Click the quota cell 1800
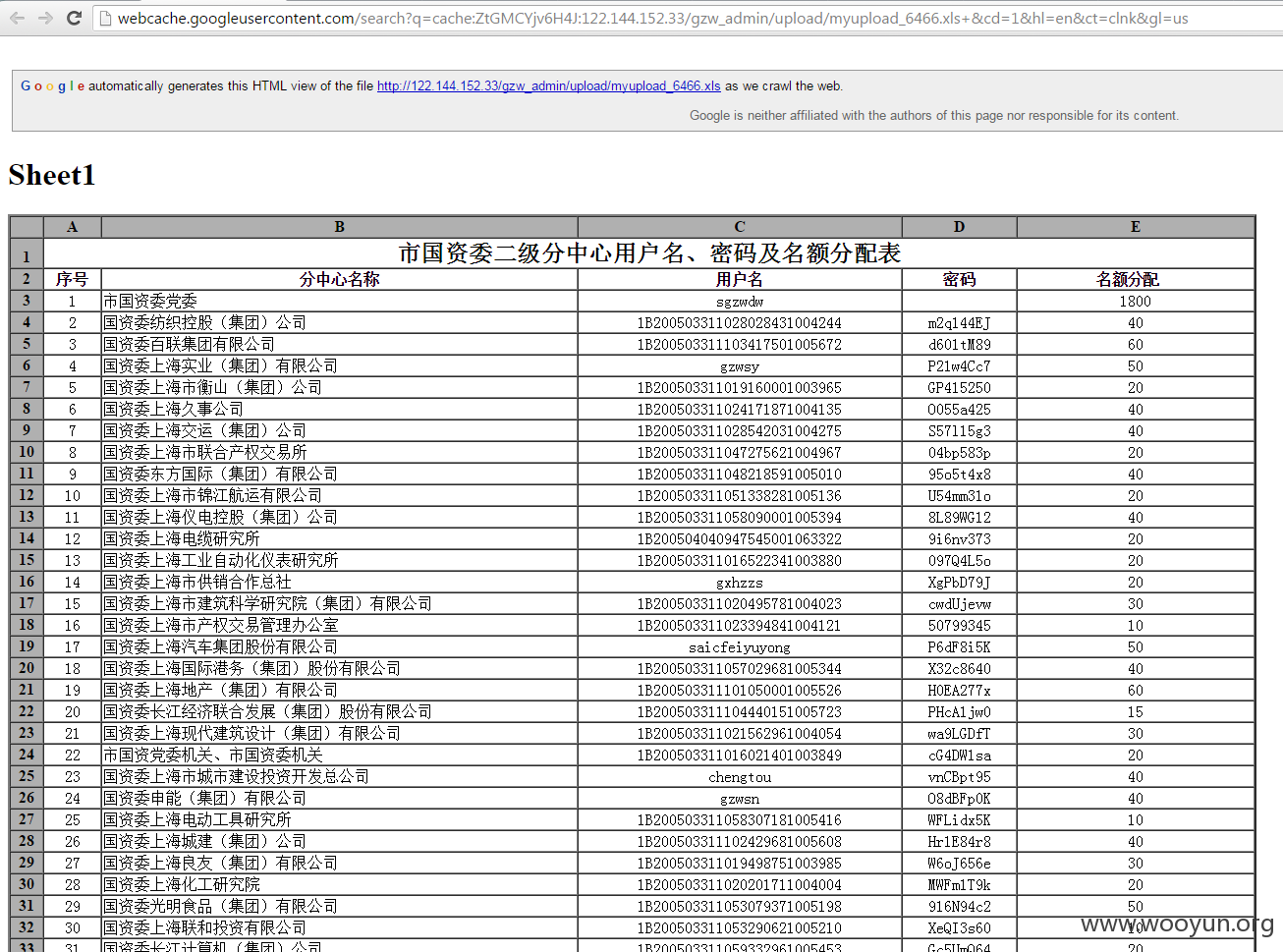Image resolution: width=1283 pixels, height=952 pixels. (1136, 301)
